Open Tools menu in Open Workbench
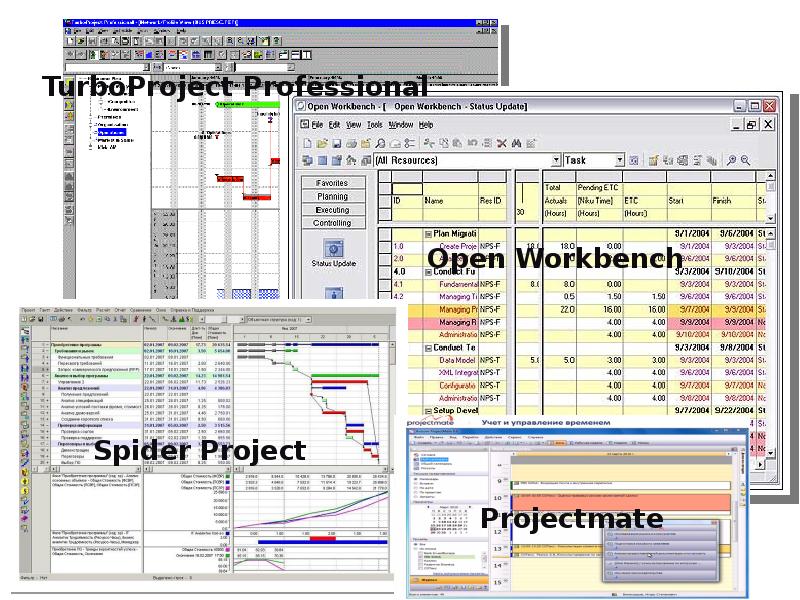The image size is (800, 600). click(x=374, y=124)
